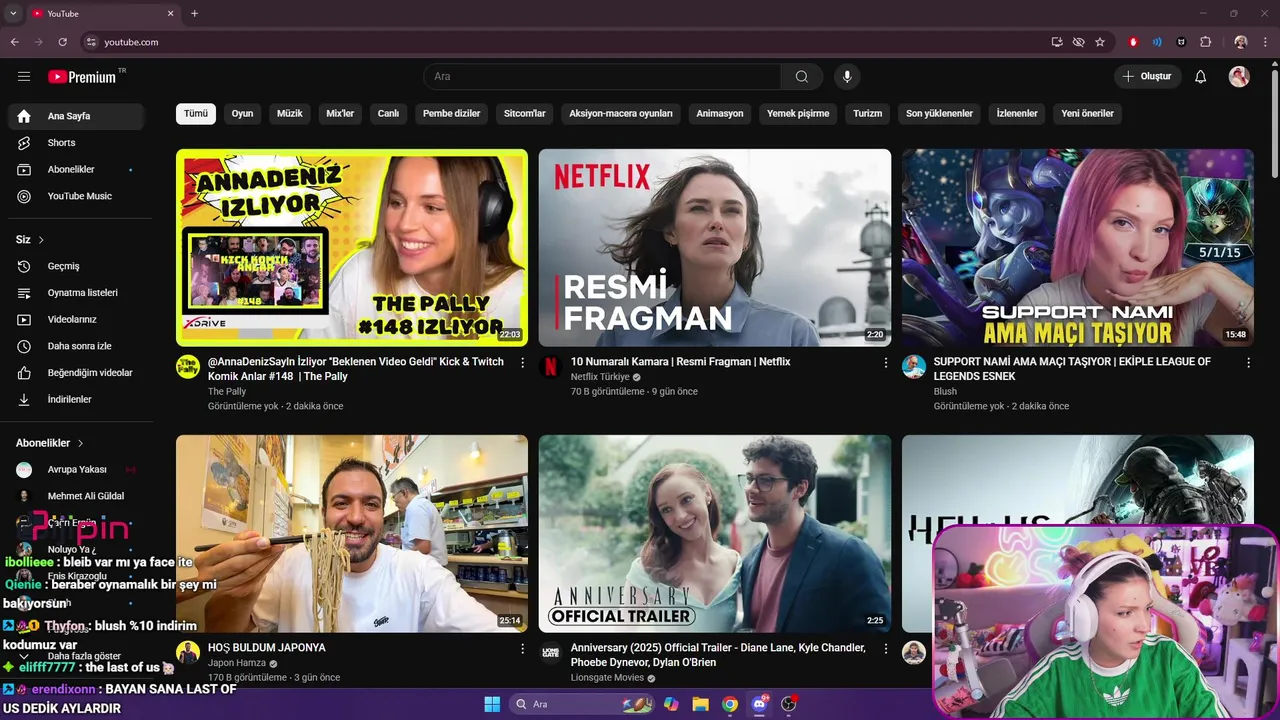Open Netflix Resmi Fragman thumbnail
Viewport: 1280px width, 720px height.
pos(715,248)
